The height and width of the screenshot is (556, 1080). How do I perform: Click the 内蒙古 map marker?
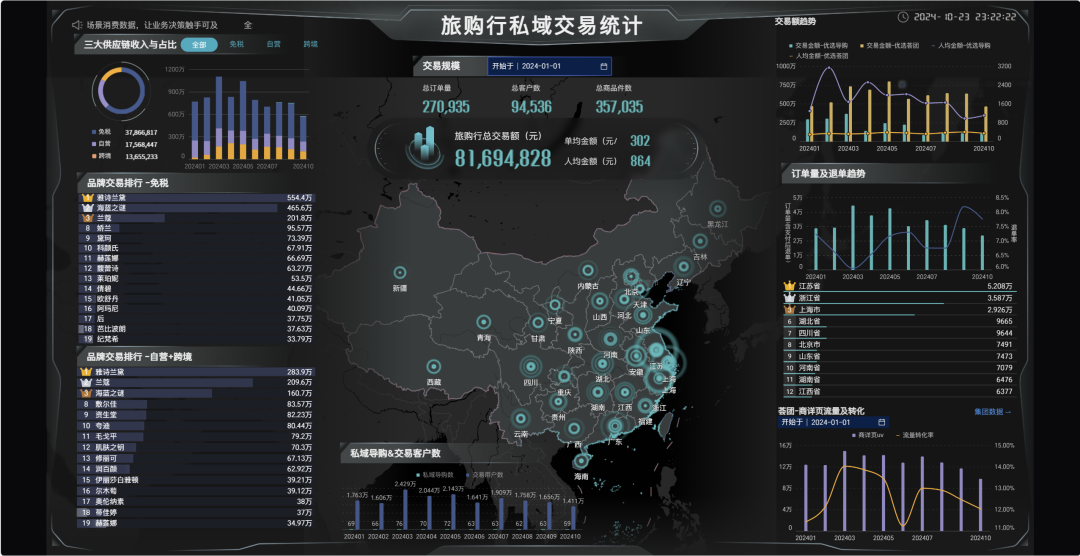pyautogui.click(x=588, y=270)
